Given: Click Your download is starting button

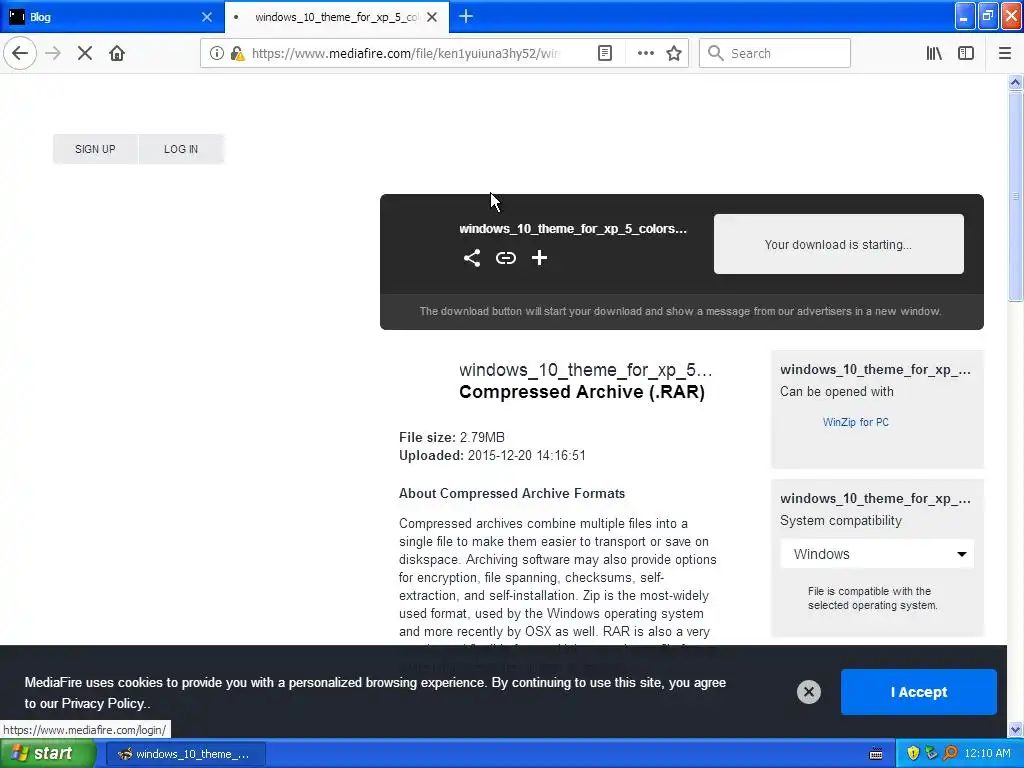Looking at the screenshot, I should click(839, 244).
